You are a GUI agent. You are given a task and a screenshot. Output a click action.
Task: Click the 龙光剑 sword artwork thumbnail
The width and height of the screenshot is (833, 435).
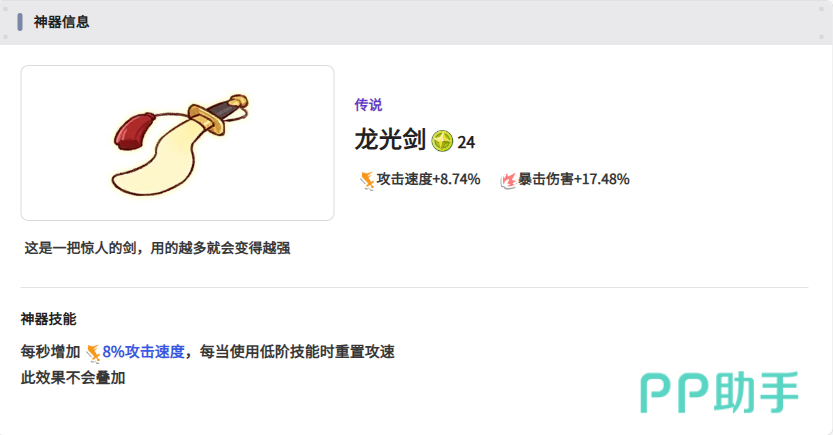(177, 143)
